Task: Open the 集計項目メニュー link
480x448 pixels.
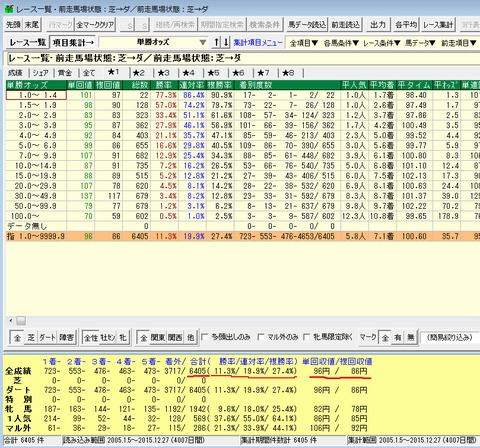Action: click(258, 43)
